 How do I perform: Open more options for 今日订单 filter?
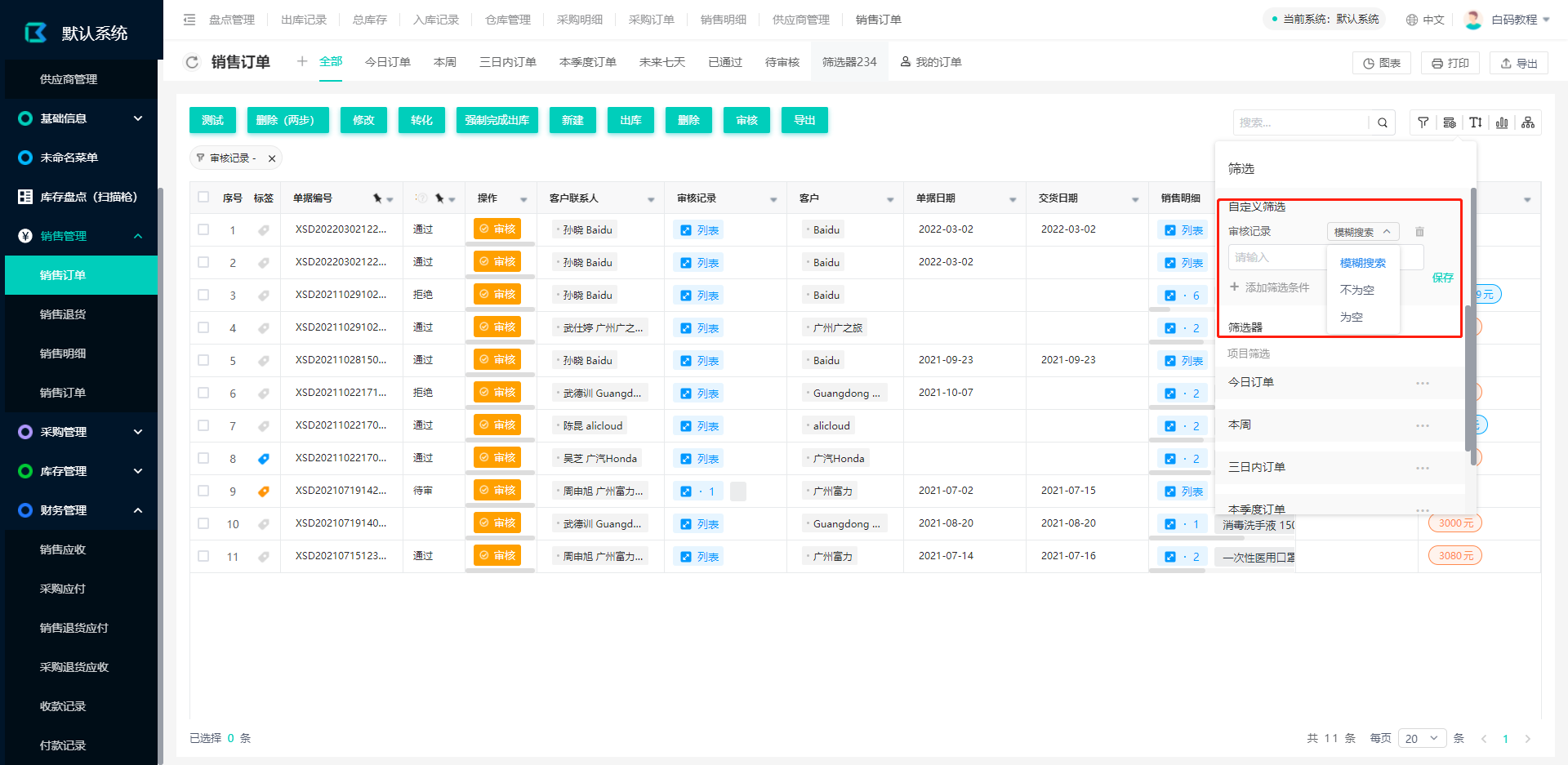(1423, 383)
